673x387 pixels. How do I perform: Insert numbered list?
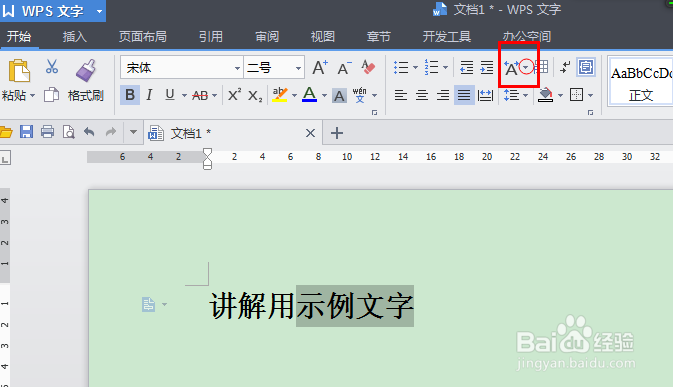[431, 67]
